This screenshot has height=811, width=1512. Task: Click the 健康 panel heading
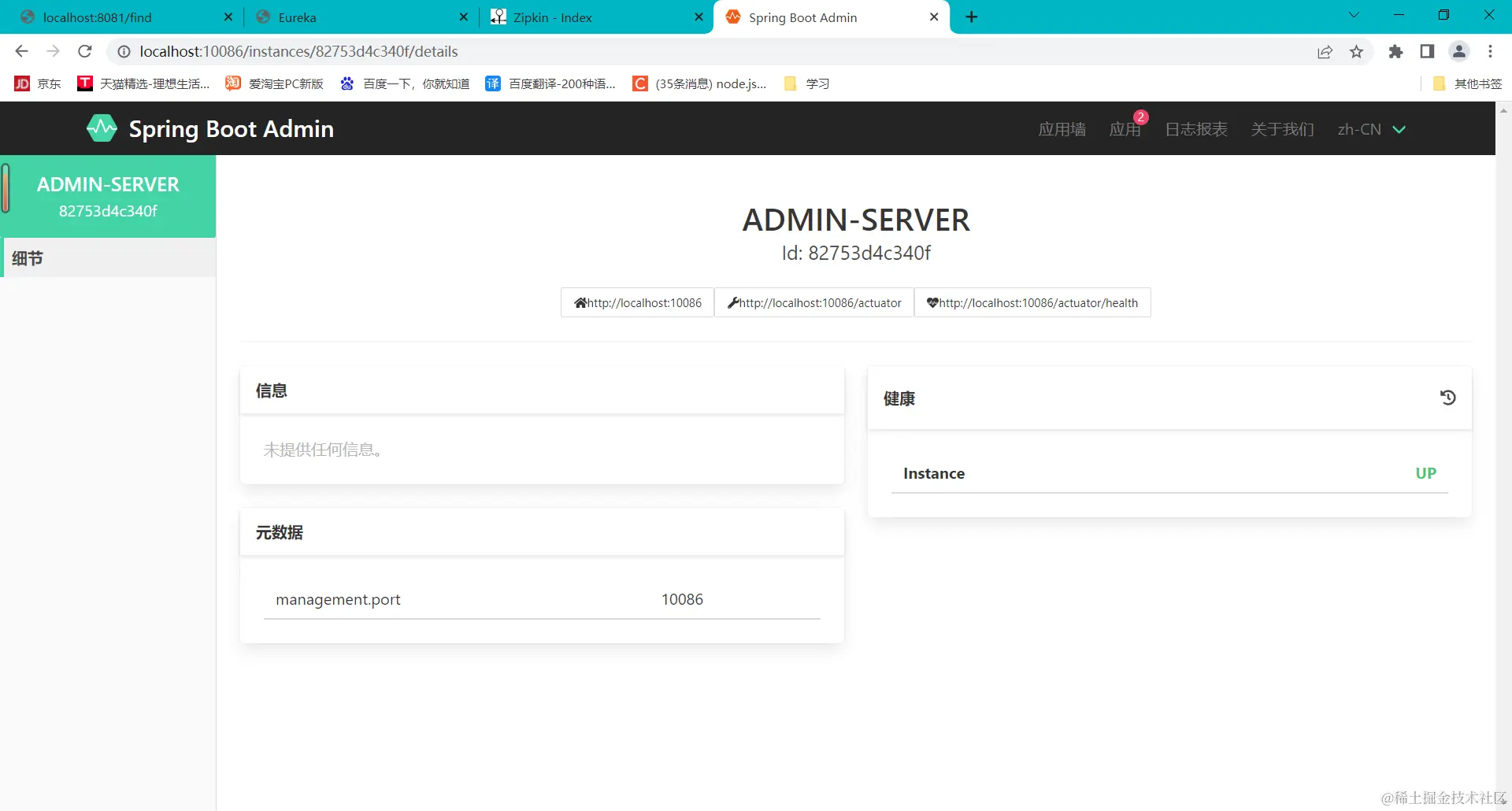tap(899, 398)
